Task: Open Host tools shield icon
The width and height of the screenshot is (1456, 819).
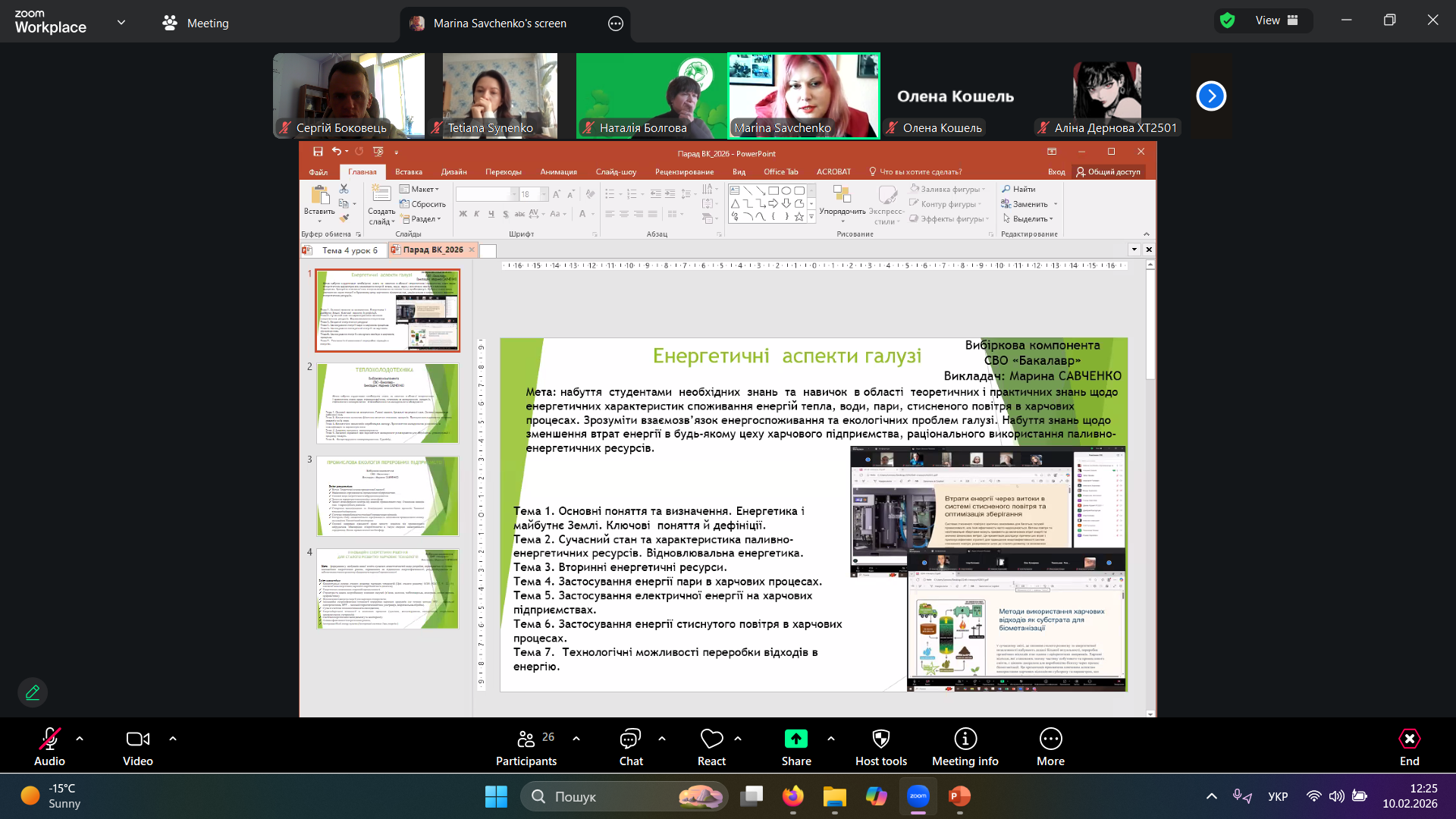Action: [880, 739]
